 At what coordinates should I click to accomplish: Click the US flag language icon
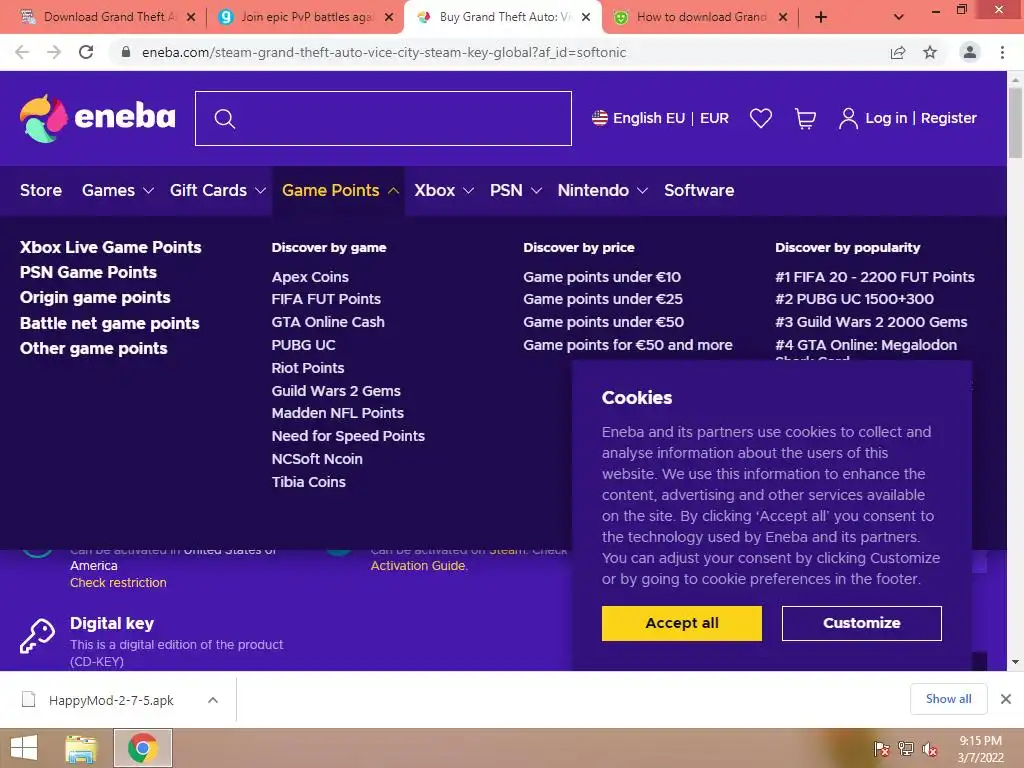600,118
